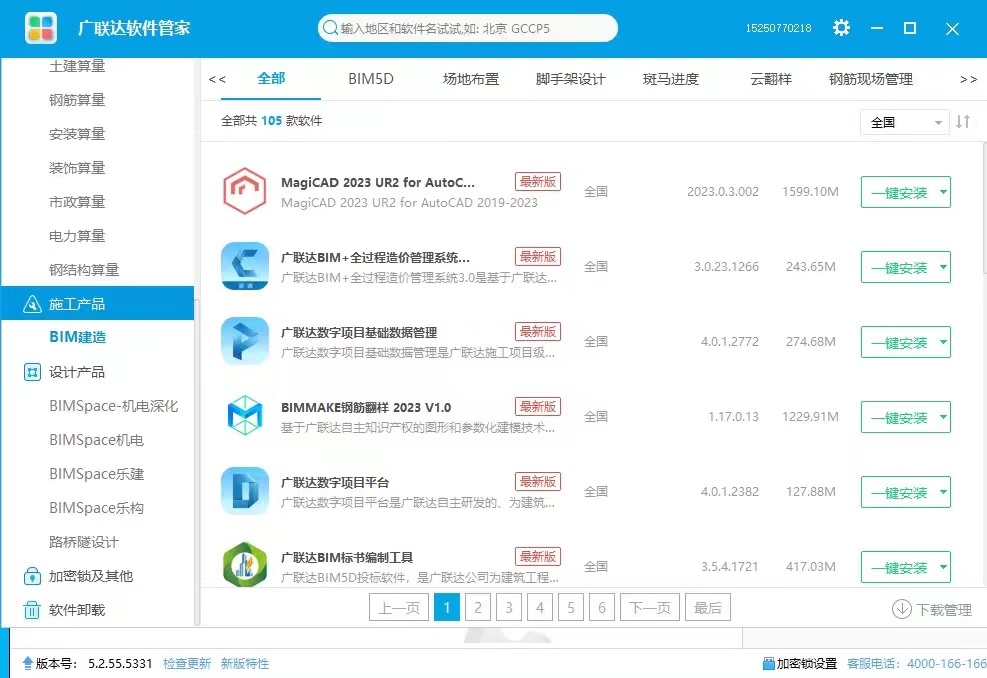Click 广联达数字项目平台 product icon

click(x=245, y=491)
